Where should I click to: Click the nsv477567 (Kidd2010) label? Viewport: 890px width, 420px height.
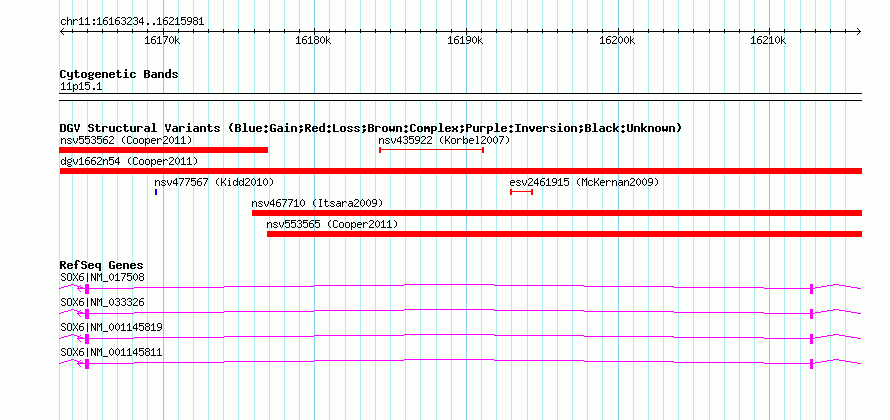214,182
